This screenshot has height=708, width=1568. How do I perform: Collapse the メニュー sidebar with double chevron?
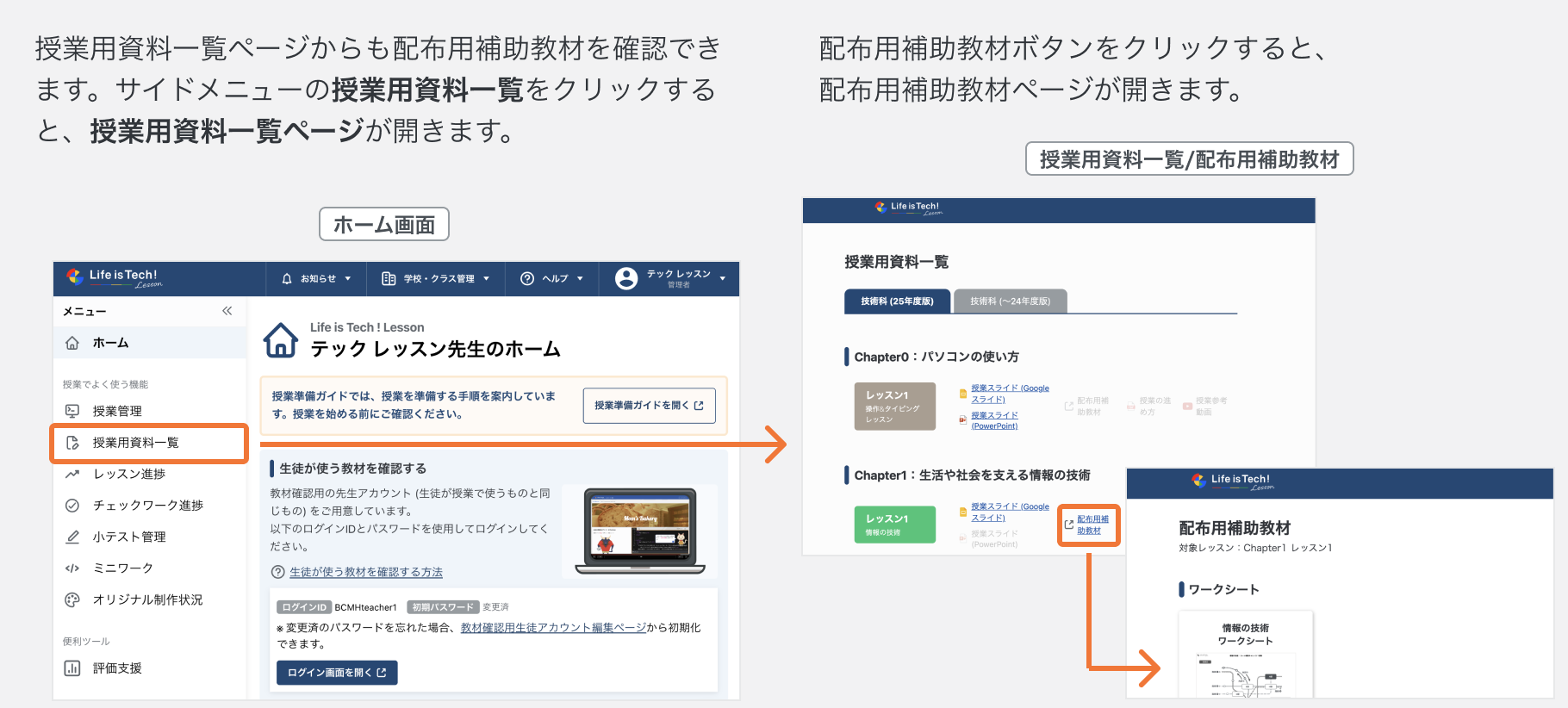coord(227,311)
